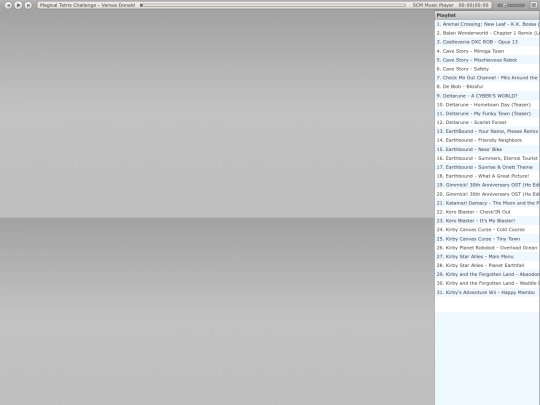Image resolution: width=540 pixels, height=405 pixels.
Task: Play 'Cave Story - Mischievous Robot'
Action: (x=487, y=60)
